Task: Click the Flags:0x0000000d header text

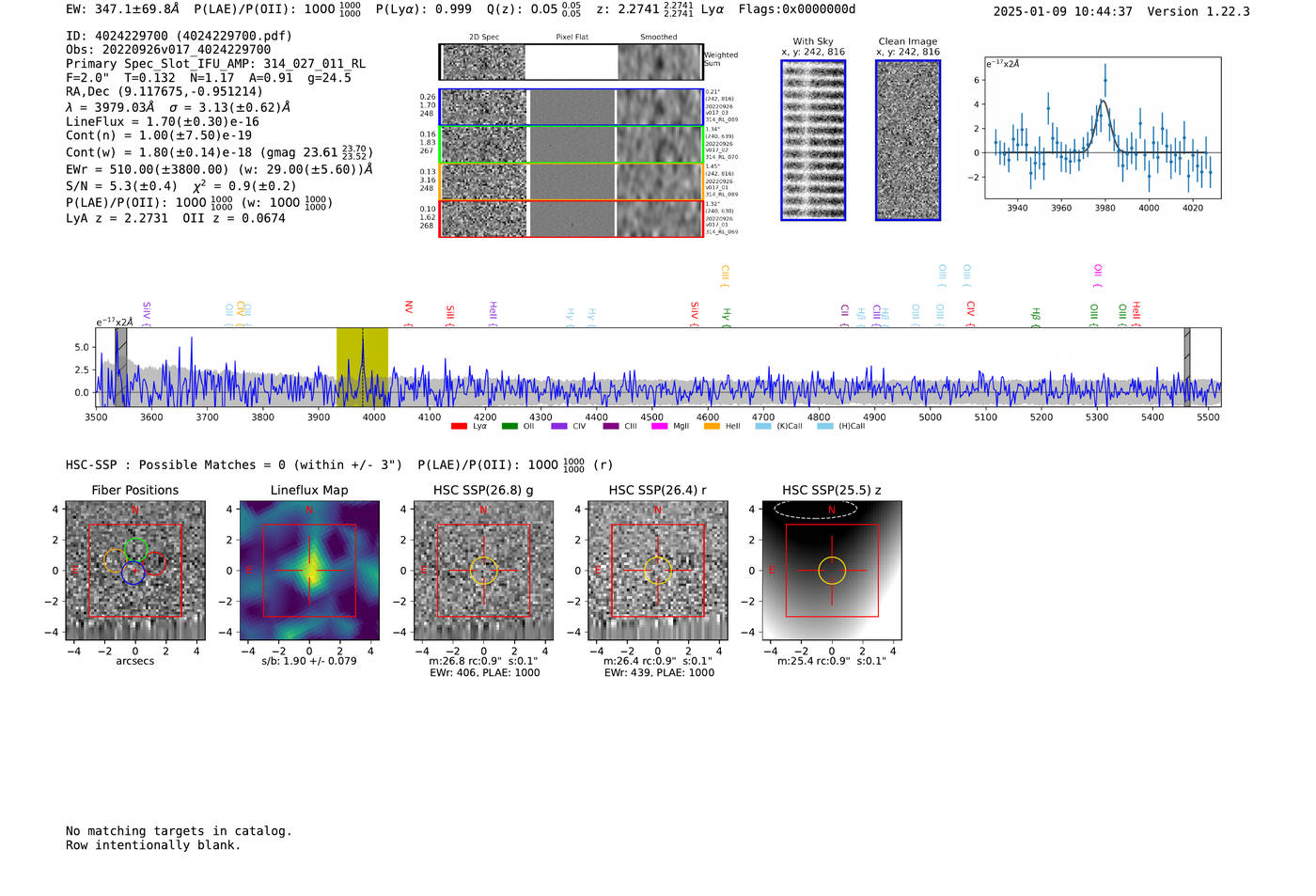Action: click(797, 9)
